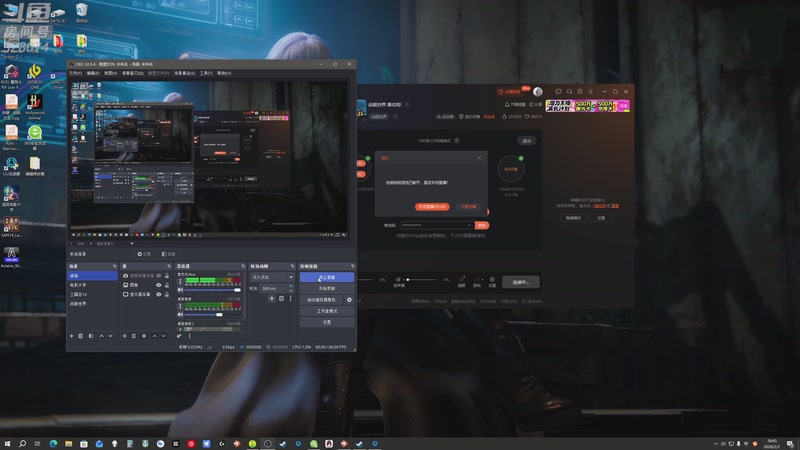Add a new scene in OBS Scenes panel

coord(71,336)
